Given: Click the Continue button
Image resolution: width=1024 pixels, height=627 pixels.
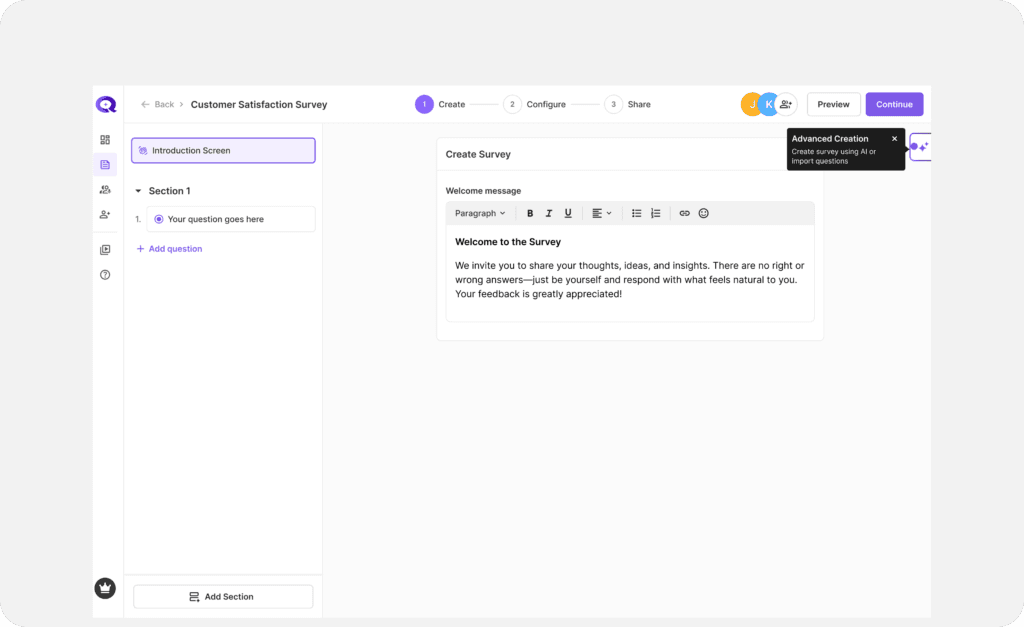Looking at the screenshot, I should (x=894, y=104).
